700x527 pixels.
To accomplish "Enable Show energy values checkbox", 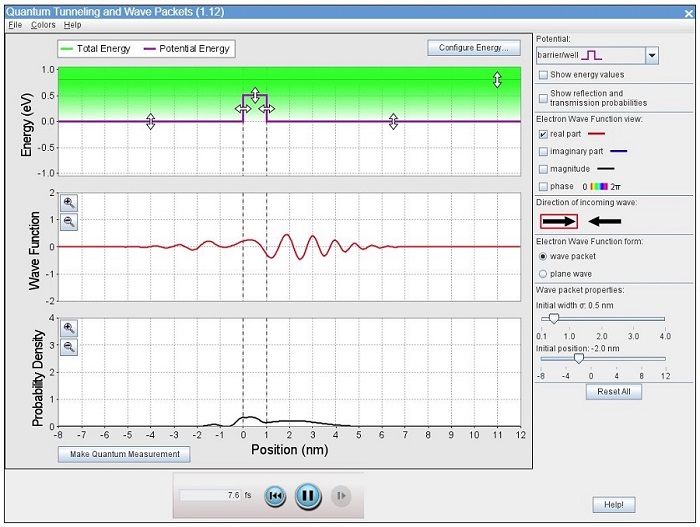I will pyautogui.click(x=543, y=75).
